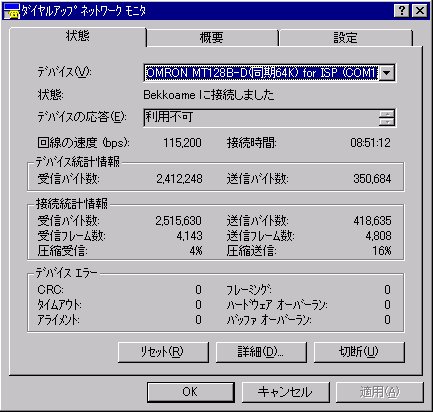Click the dial-up monitor title bar icon

click(11, 11)
